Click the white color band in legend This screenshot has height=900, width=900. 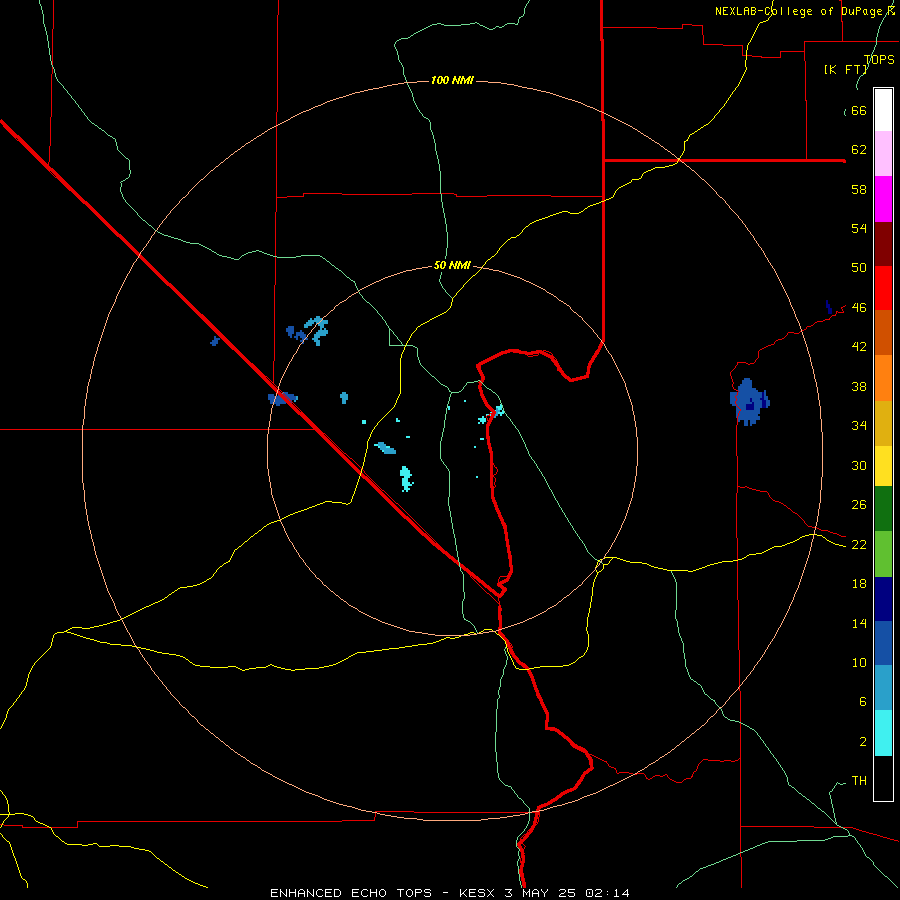click(883, 110)
